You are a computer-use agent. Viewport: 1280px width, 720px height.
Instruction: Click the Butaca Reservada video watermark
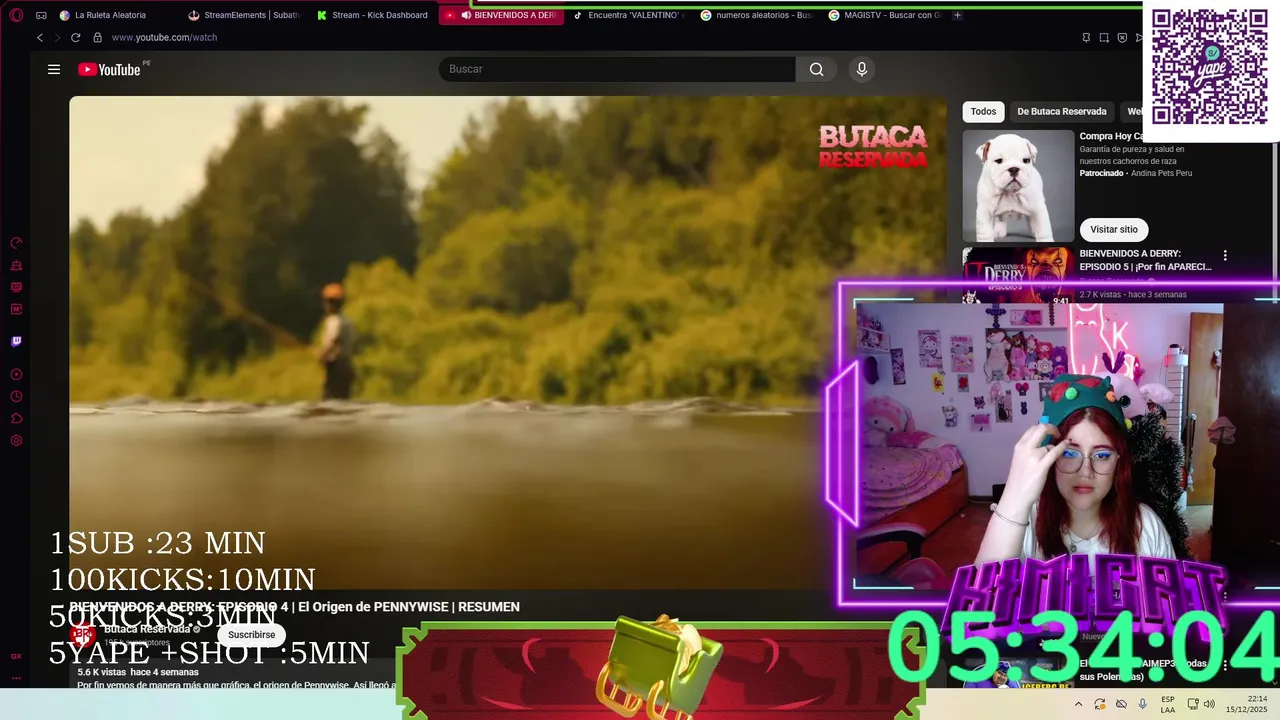point(873,146)
